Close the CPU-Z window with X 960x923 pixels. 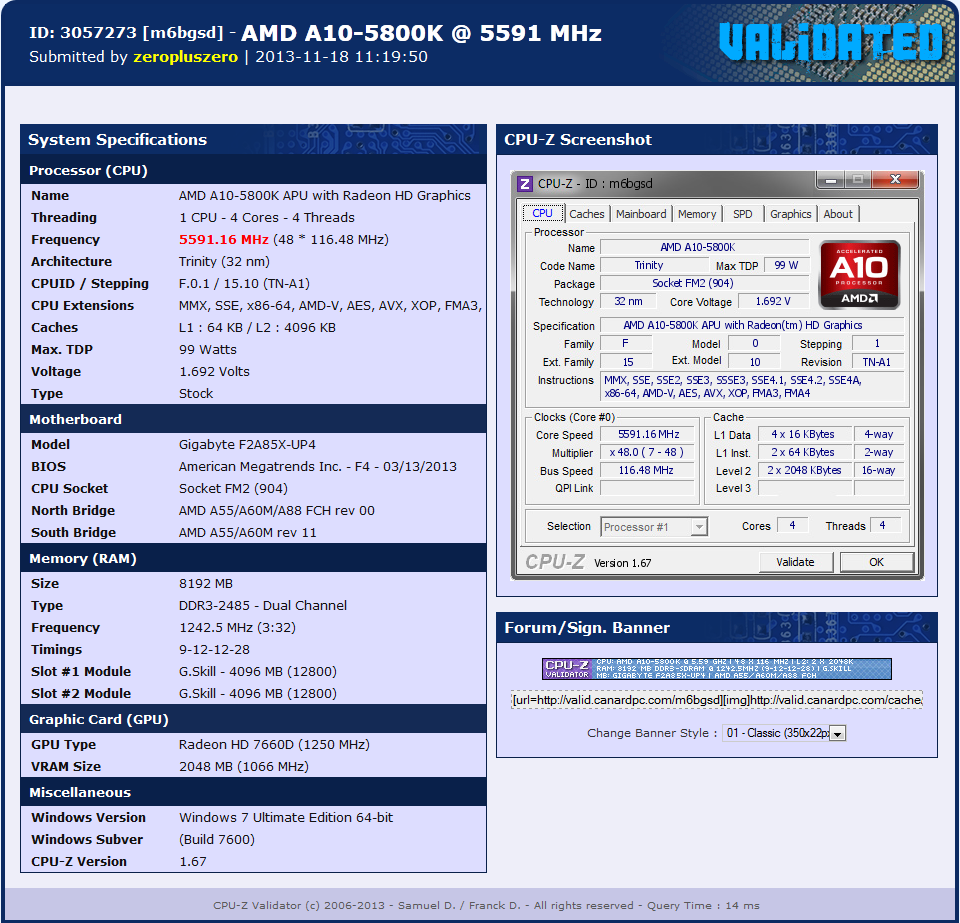[x=895, y=179]
